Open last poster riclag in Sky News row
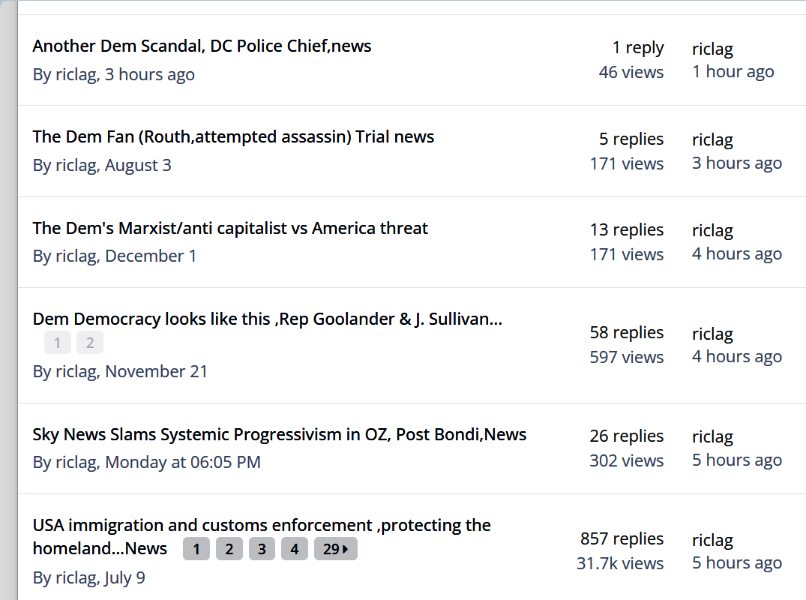 [712, 437]
